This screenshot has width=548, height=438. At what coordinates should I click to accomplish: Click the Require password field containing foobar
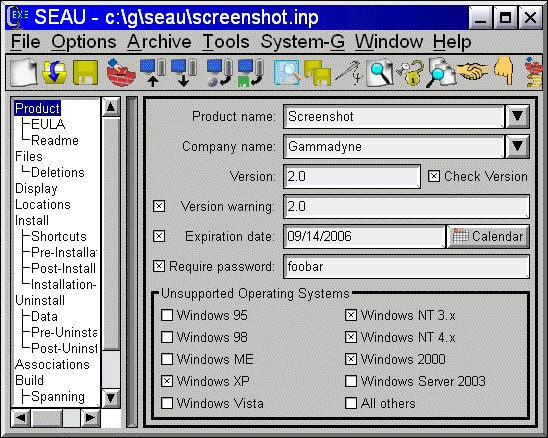pyautogui.click(x=406, y=266)
